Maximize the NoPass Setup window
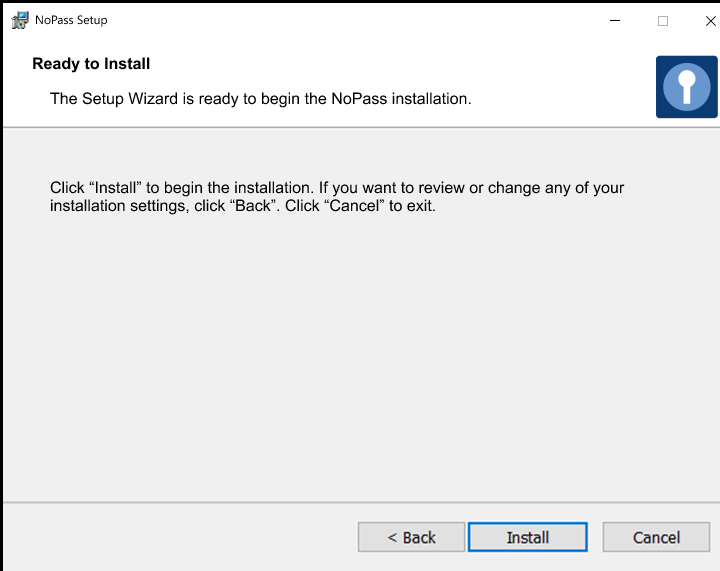This screenshot has height=571, width=720. [x=662, y=20]
